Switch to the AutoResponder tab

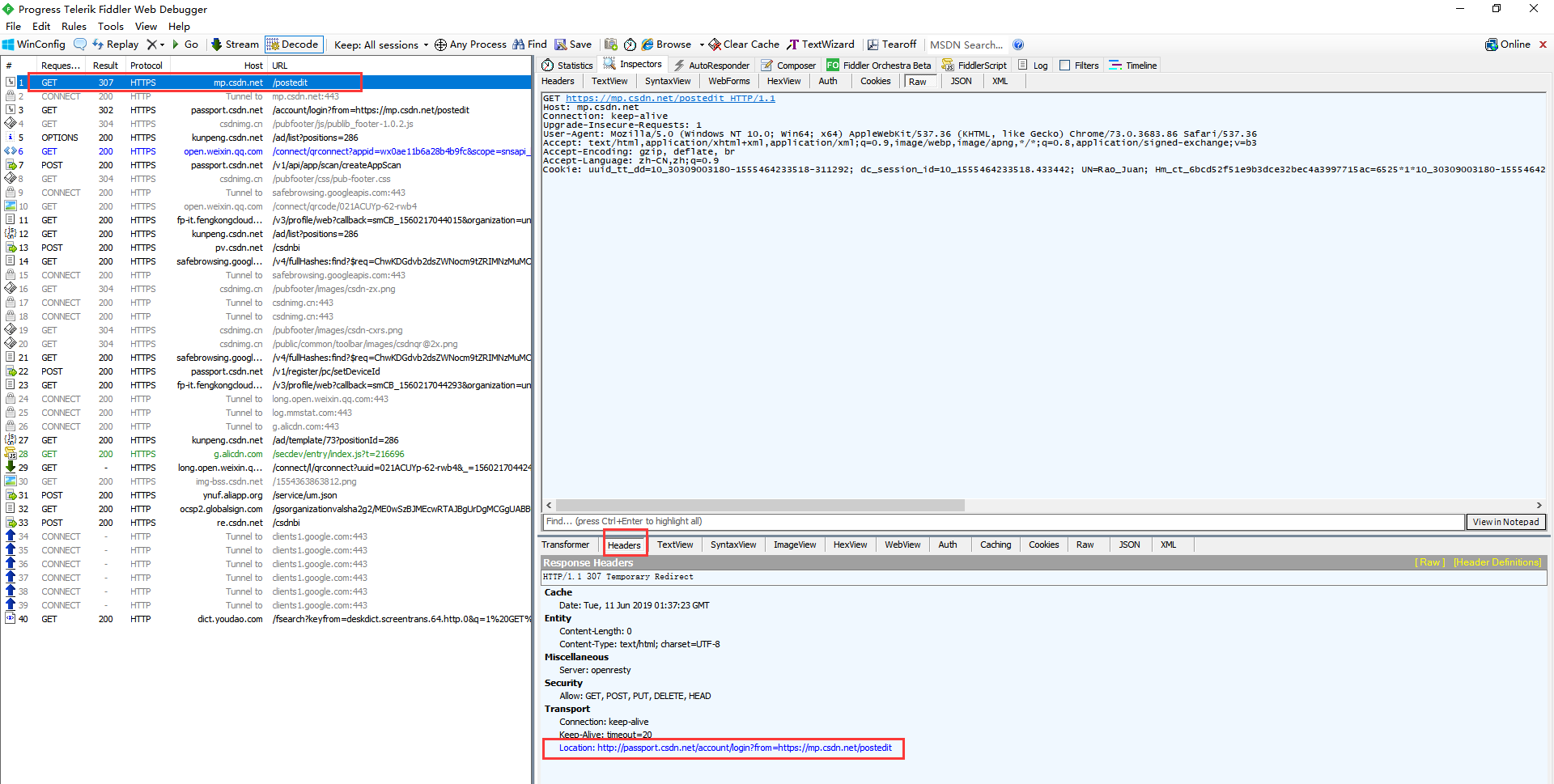click(712, 66)
